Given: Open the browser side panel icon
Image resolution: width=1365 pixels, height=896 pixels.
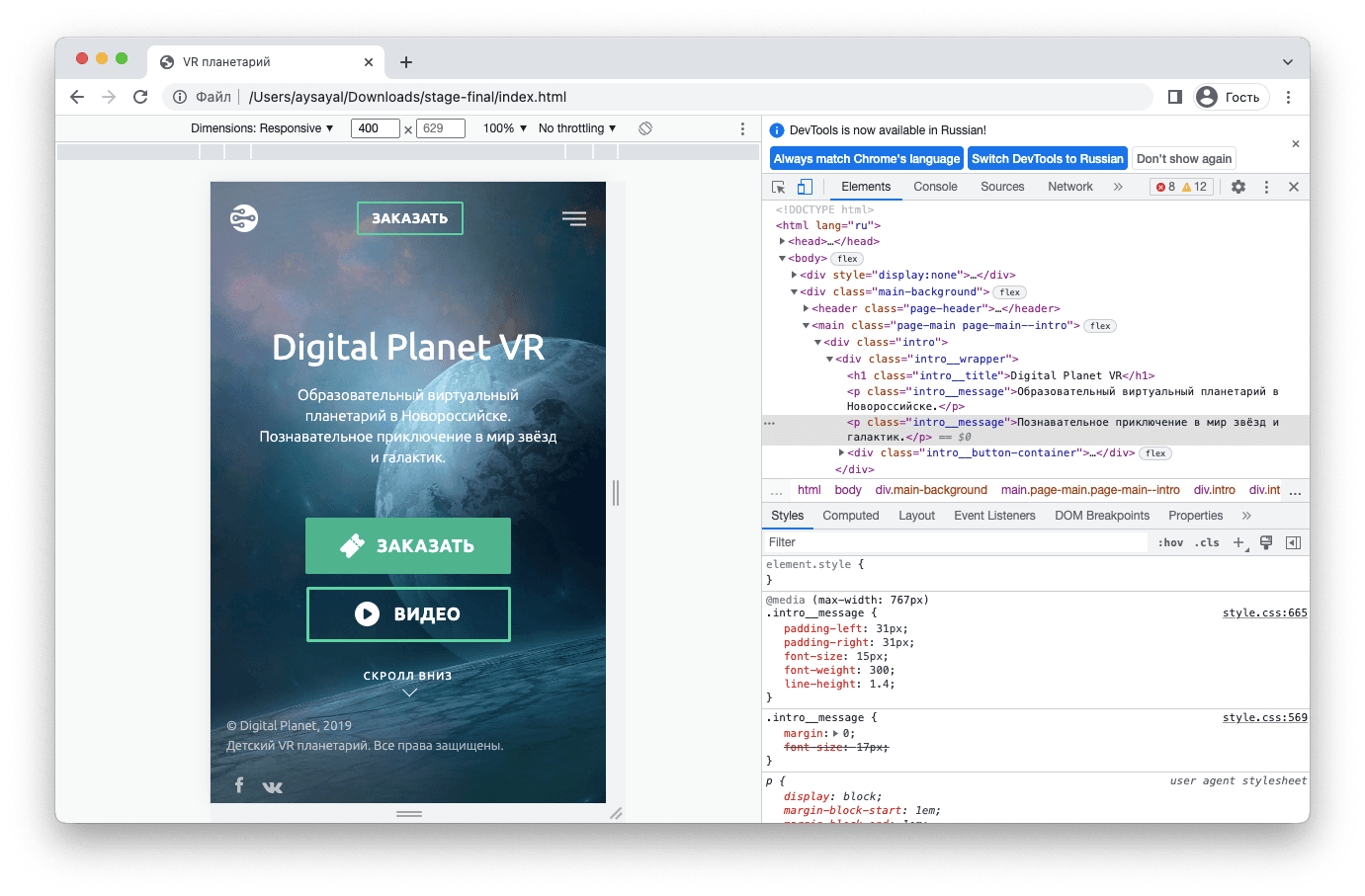Looking at the screenshot, I should (1175, 97).
